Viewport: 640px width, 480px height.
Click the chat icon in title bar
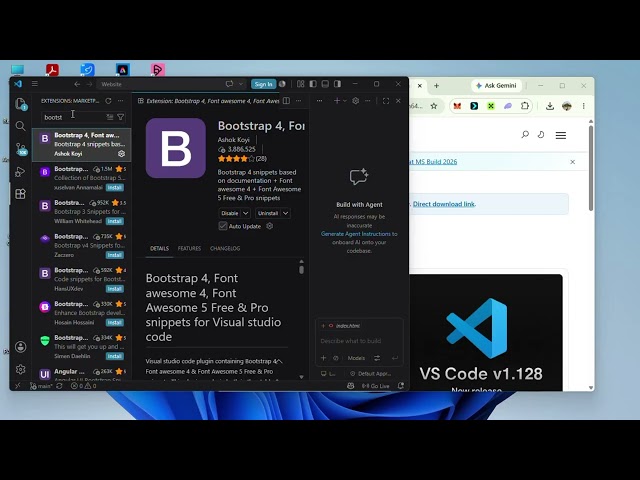(229, 84)
